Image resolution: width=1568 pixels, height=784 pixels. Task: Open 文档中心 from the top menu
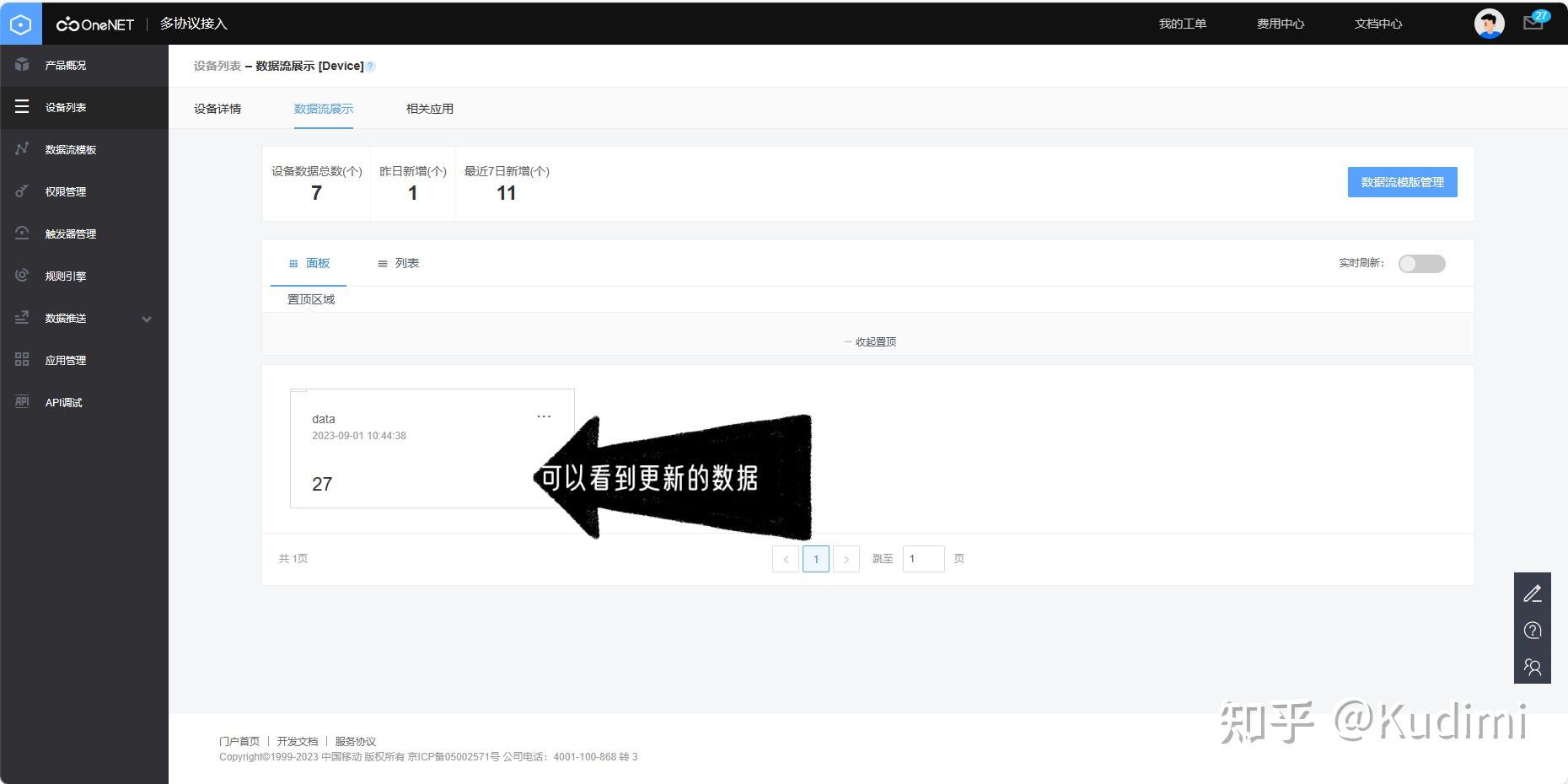point(1377,23)
